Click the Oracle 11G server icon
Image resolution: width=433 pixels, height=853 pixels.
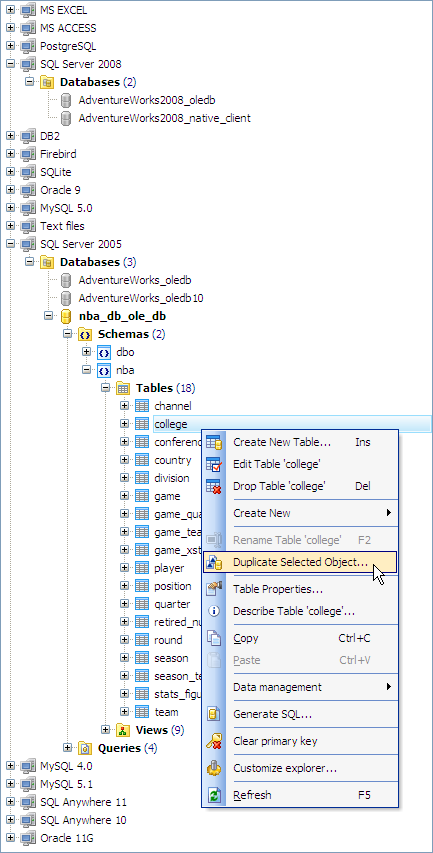[29, 838]
